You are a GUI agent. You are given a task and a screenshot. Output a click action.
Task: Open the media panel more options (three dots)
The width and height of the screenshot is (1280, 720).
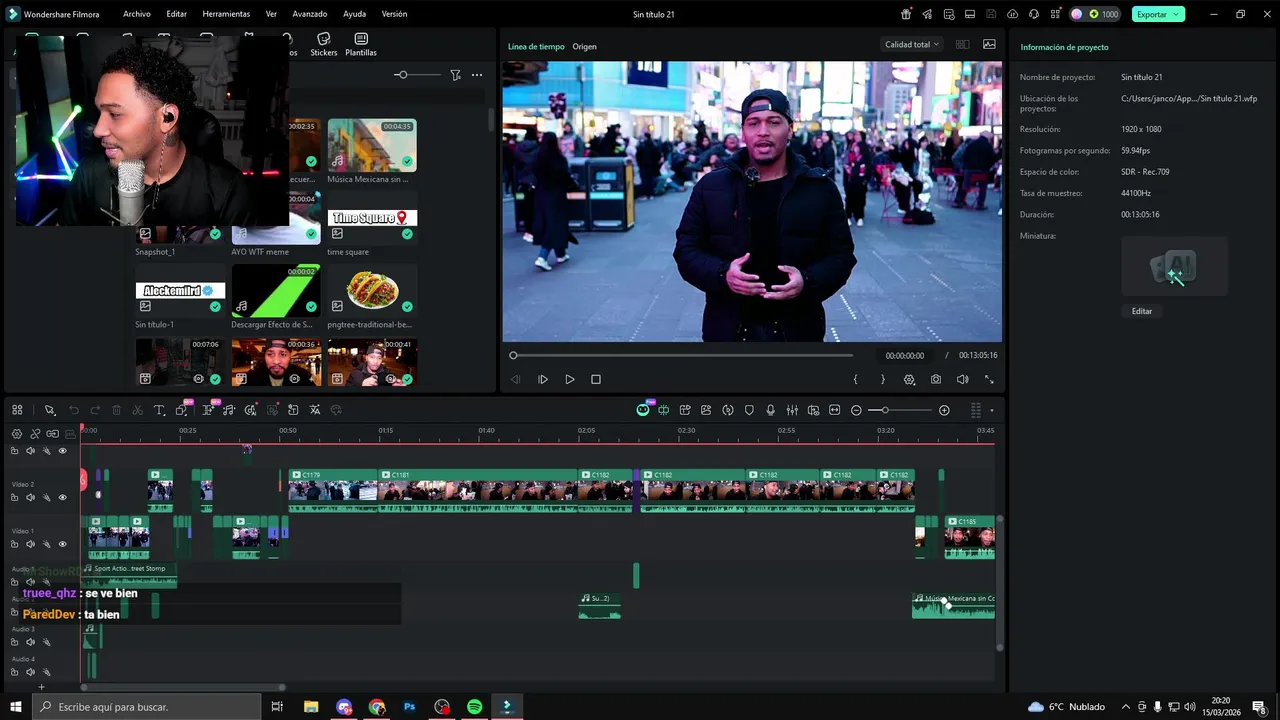(477, 75)
